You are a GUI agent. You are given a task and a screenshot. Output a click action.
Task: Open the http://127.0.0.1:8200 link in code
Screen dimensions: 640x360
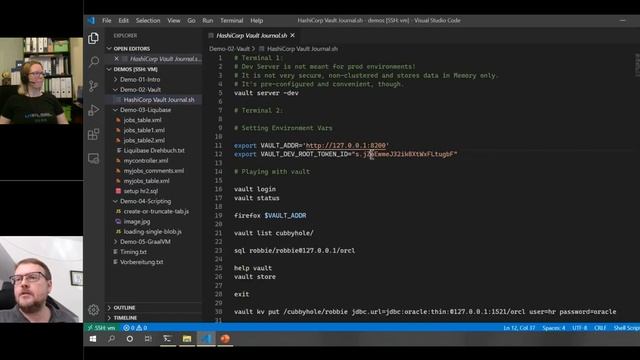tap(345, 146)
